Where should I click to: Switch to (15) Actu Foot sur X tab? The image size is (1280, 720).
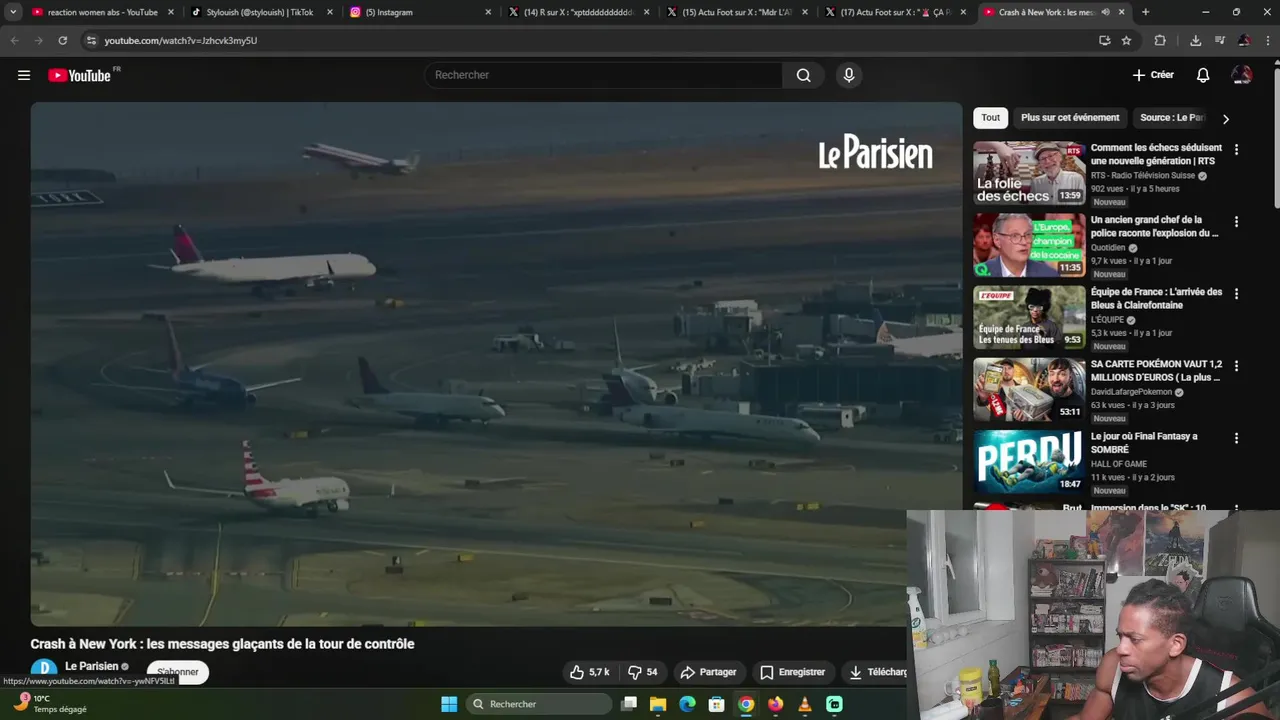tap(738, 12)
